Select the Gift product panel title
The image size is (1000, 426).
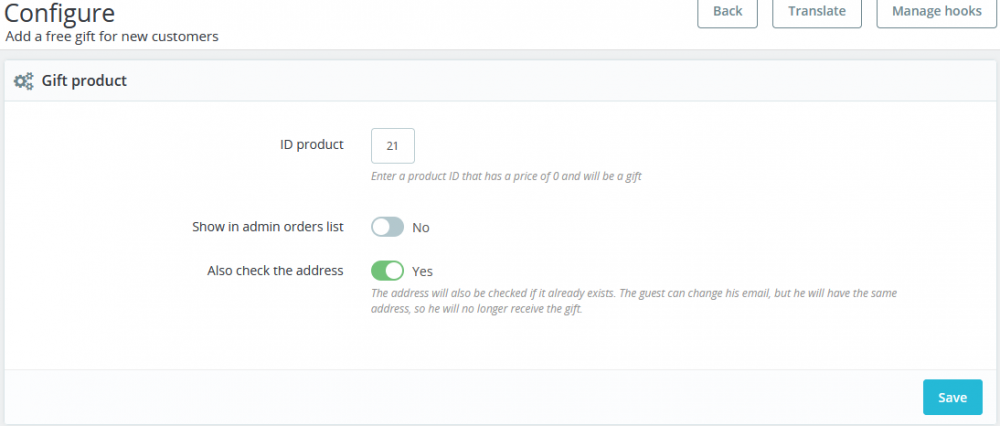click(x=84, y=80)
